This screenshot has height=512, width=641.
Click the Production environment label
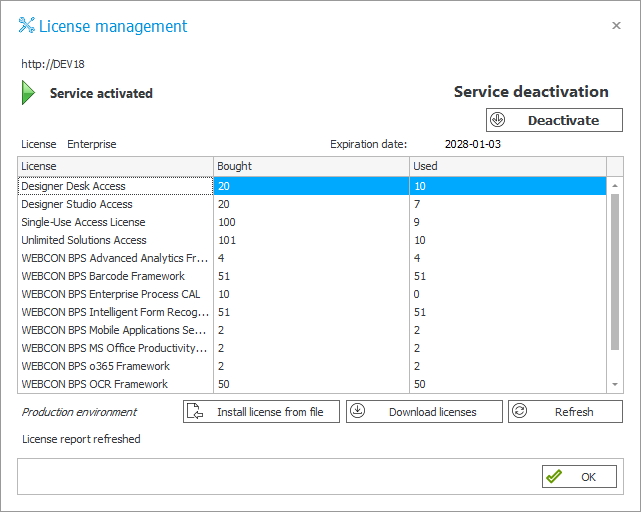[79, 412]
